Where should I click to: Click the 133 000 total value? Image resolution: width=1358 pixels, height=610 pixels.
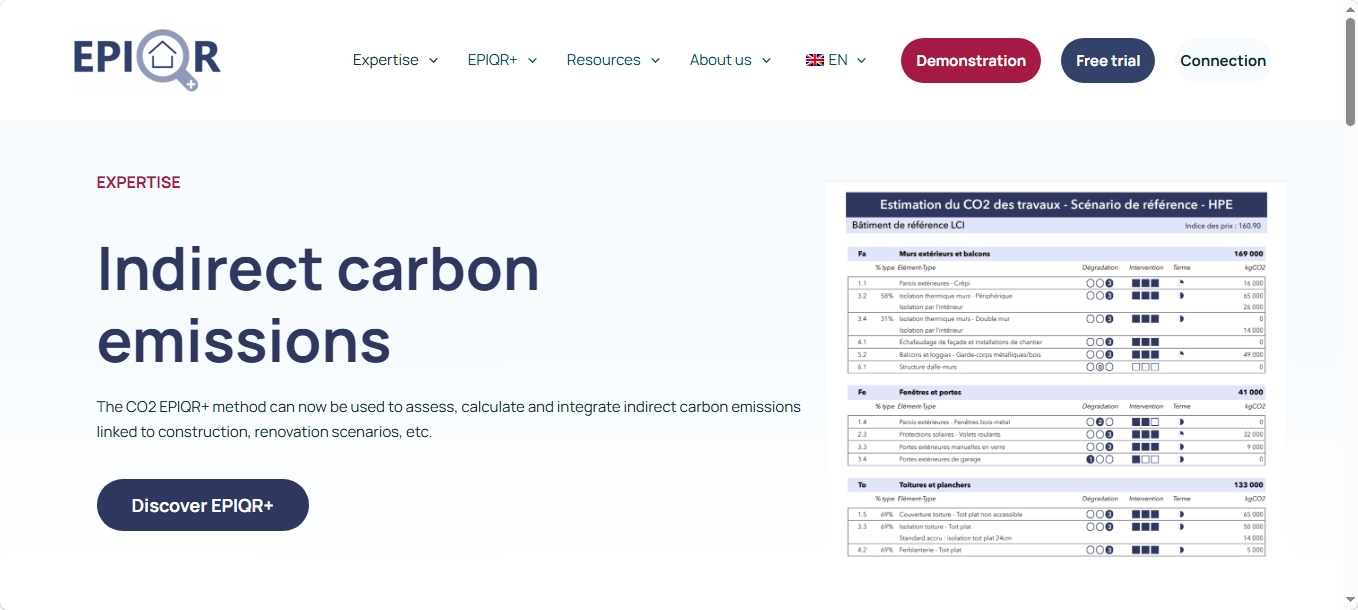1249,484
